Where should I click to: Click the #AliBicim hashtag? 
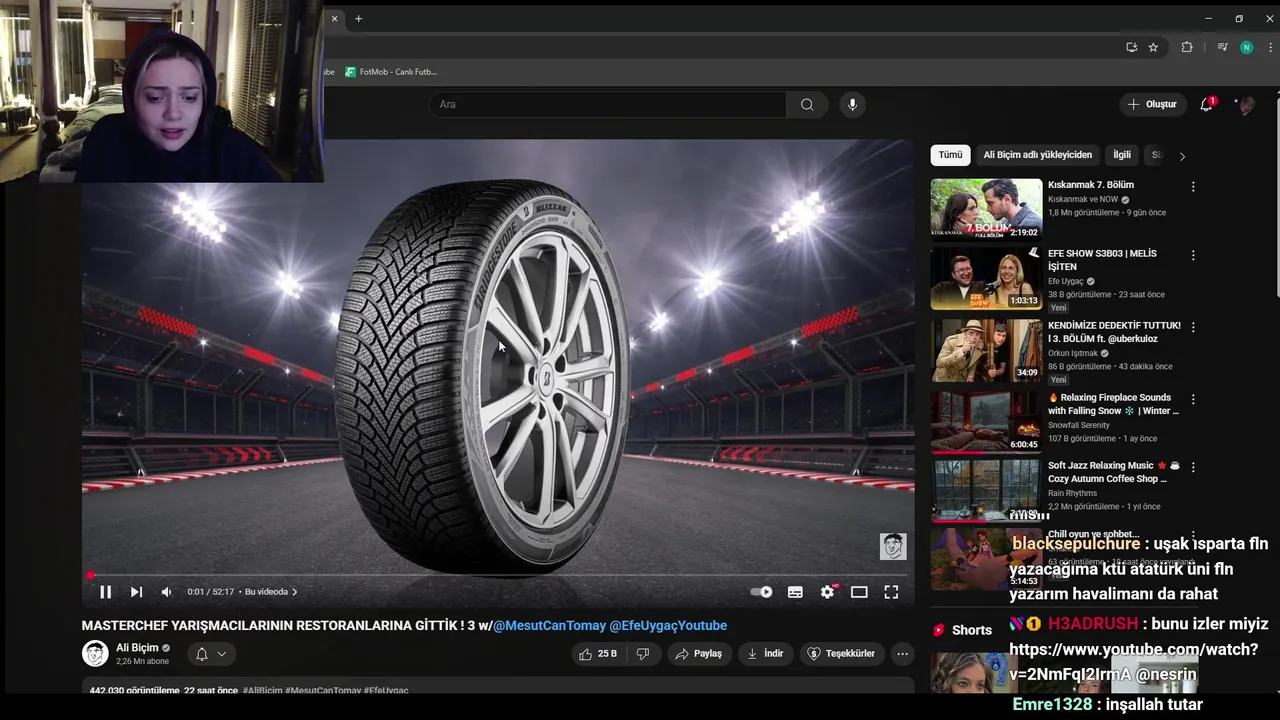(x=262, y=690)
